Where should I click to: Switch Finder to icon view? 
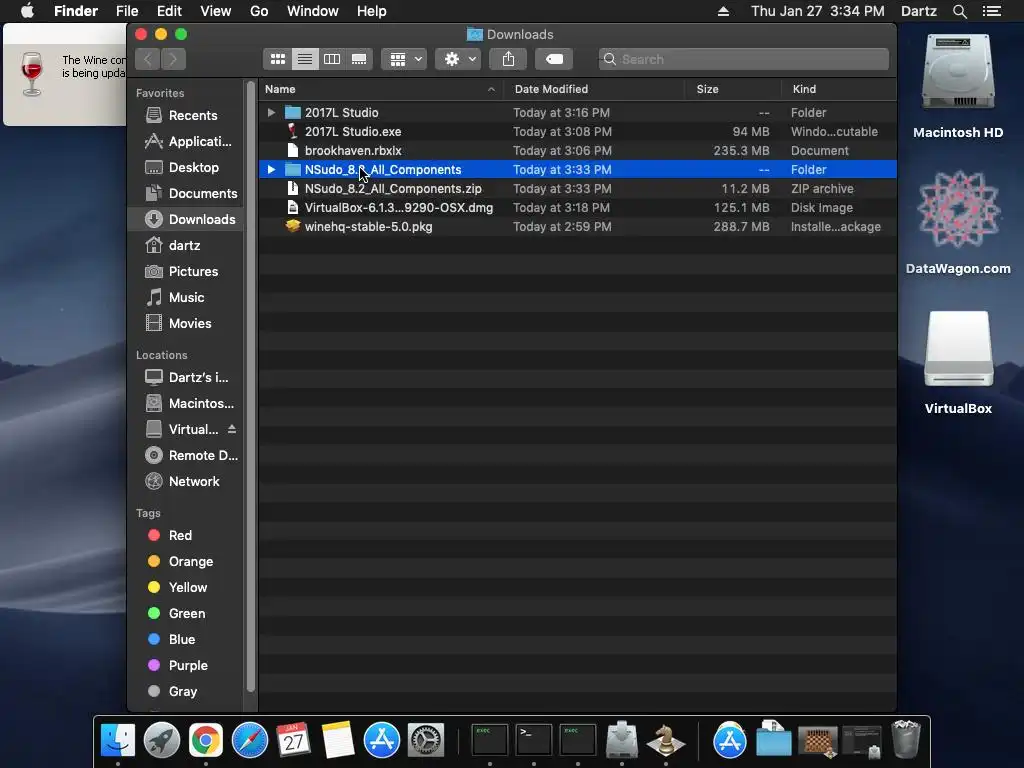(x=278, y=59)
